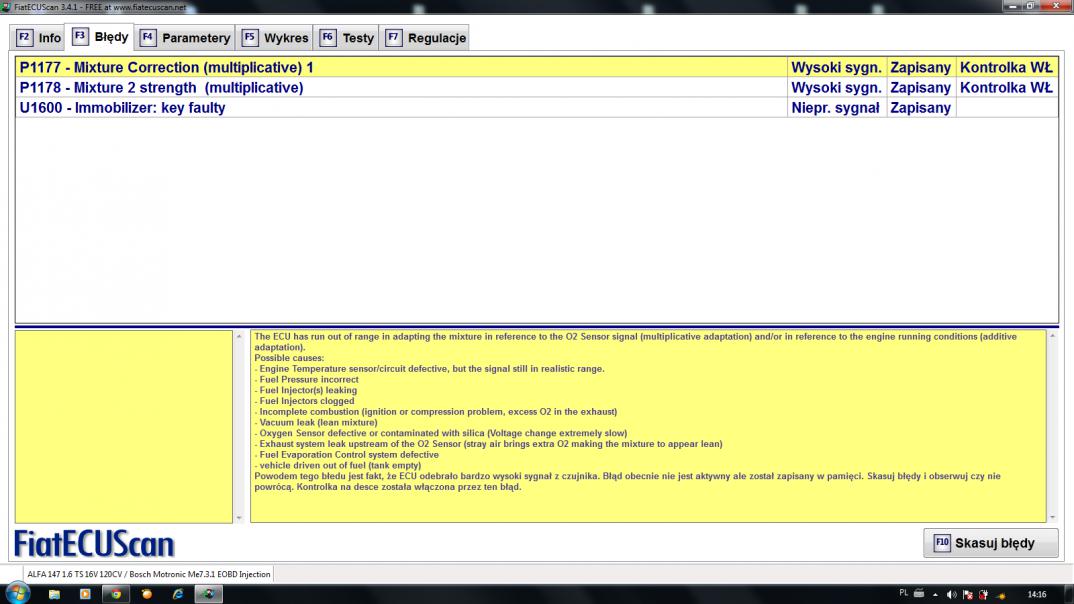Click 'Kontrolka WŁ' cell of P1178

1006,88
